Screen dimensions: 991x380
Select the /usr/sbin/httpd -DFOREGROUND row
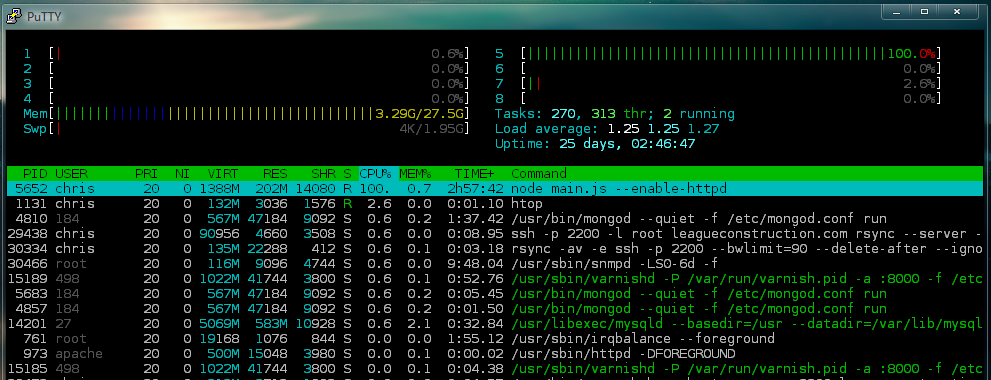(x=496, y=353)
